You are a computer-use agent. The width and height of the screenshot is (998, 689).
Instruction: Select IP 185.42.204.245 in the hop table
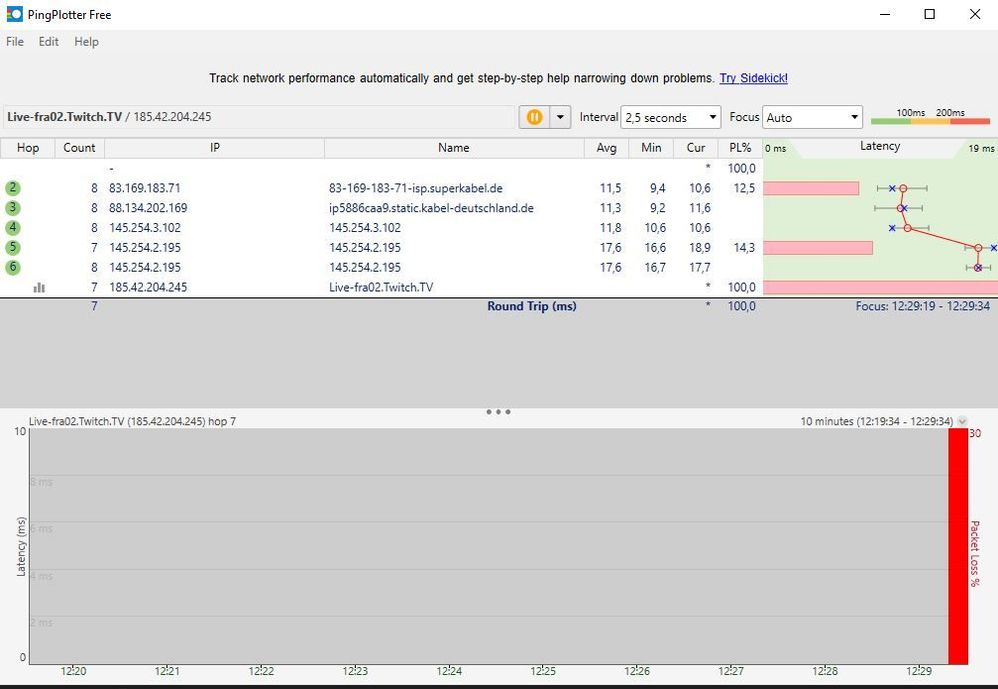pos(148,287)
